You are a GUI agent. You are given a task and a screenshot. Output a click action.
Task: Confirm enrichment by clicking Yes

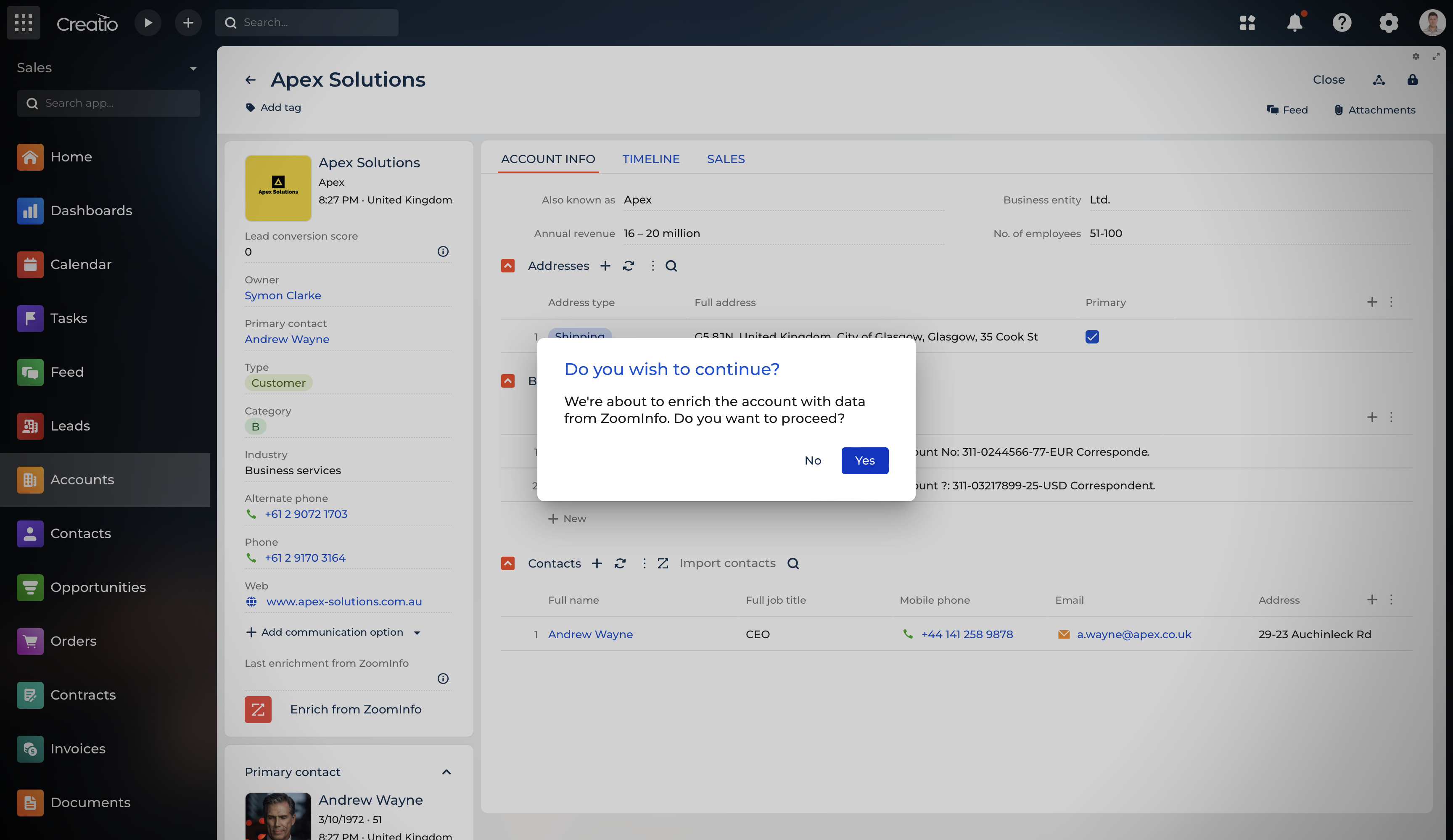pos(864,460)
